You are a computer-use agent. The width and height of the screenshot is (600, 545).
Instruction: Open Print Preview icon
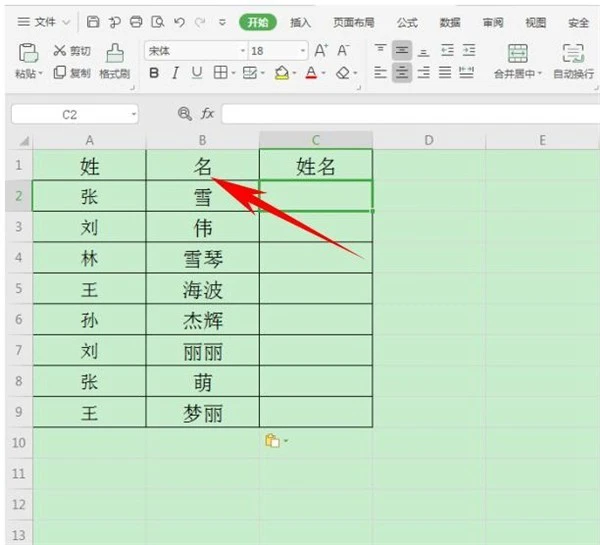(157, 22)
